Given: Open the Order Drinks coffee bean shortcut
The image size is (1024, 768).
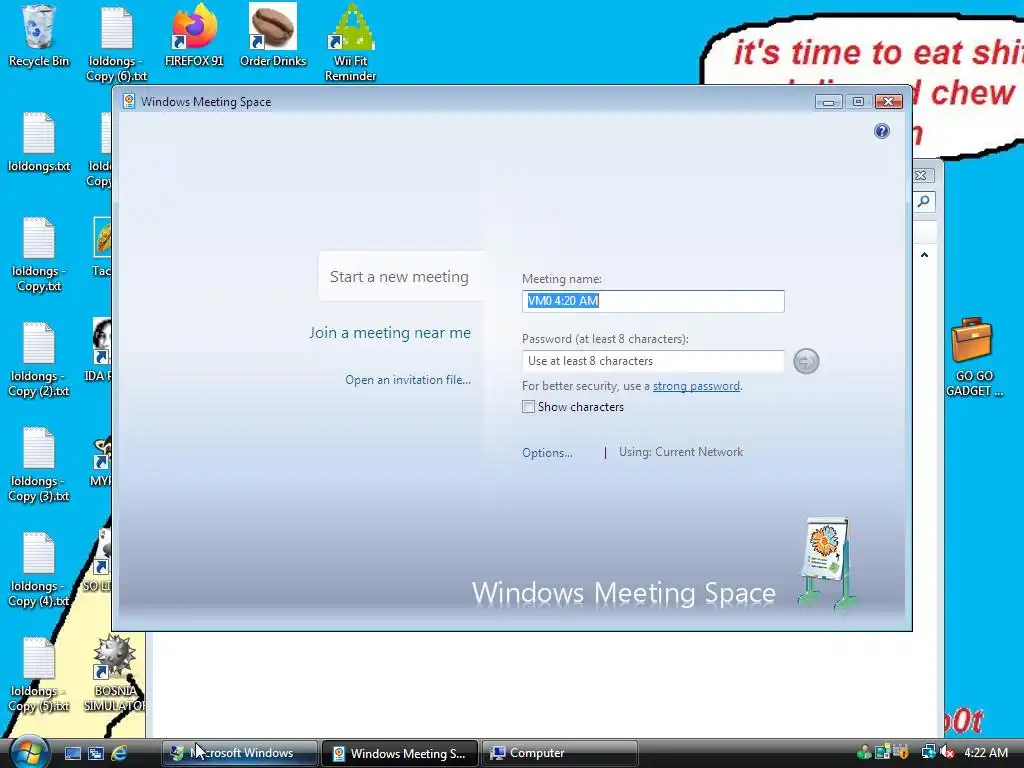Looking at the screenshot, I should (273, 36).
